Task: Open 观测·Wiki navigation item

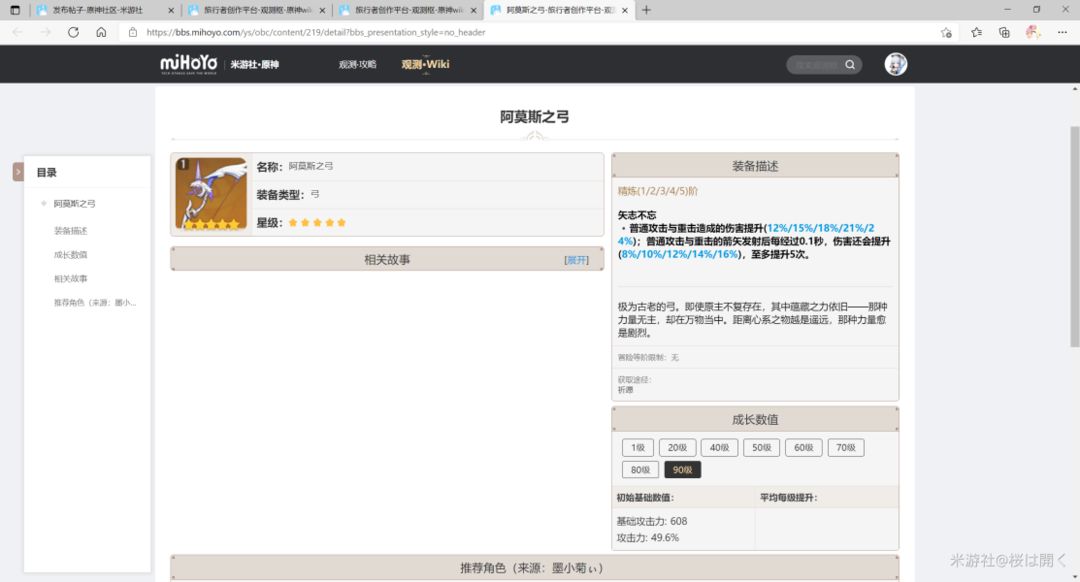Action: tap(425, 65)
